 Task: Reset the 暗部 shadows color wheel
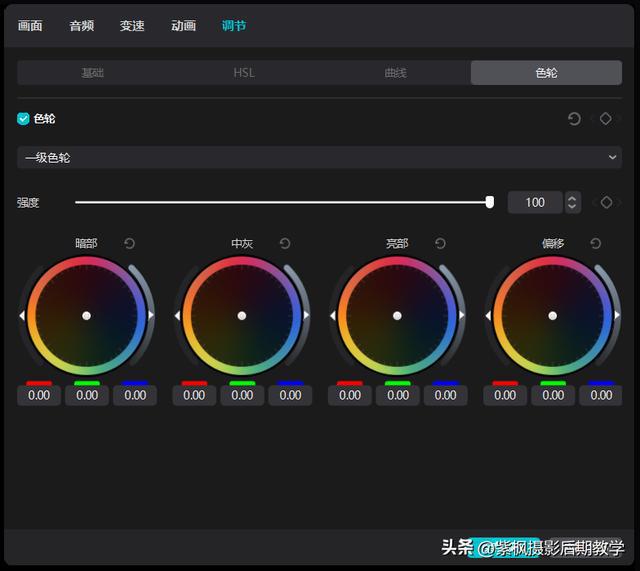tap(130, 244)
